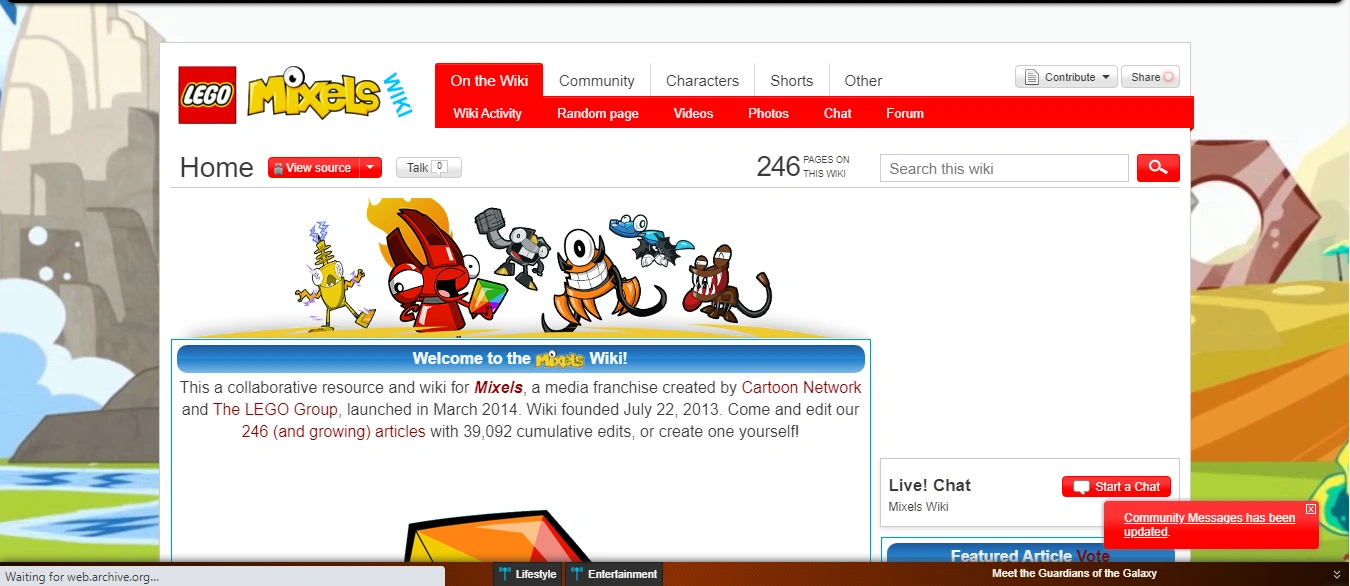Image resolution: width=1350 pixels, height=586 pixels.
Task: Open the Photos submenu item
Action: (x=768, y=113)
